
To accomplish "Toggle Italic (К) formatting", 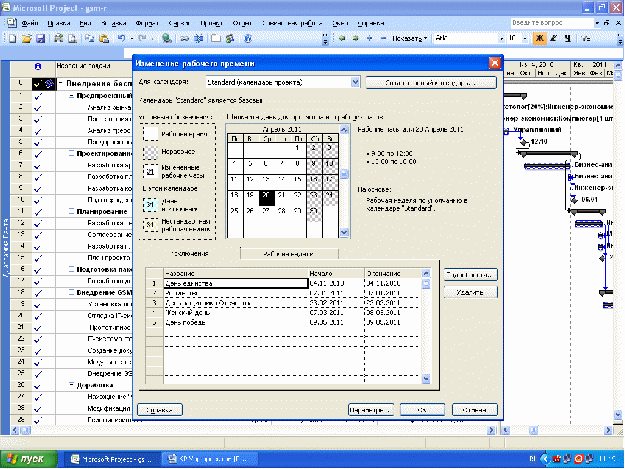I will (554, 38).
